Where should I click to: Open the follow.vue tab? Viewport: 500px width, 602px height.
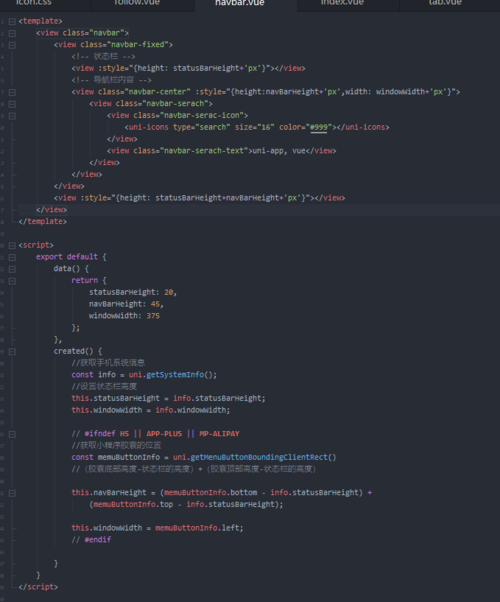(142, 3)
